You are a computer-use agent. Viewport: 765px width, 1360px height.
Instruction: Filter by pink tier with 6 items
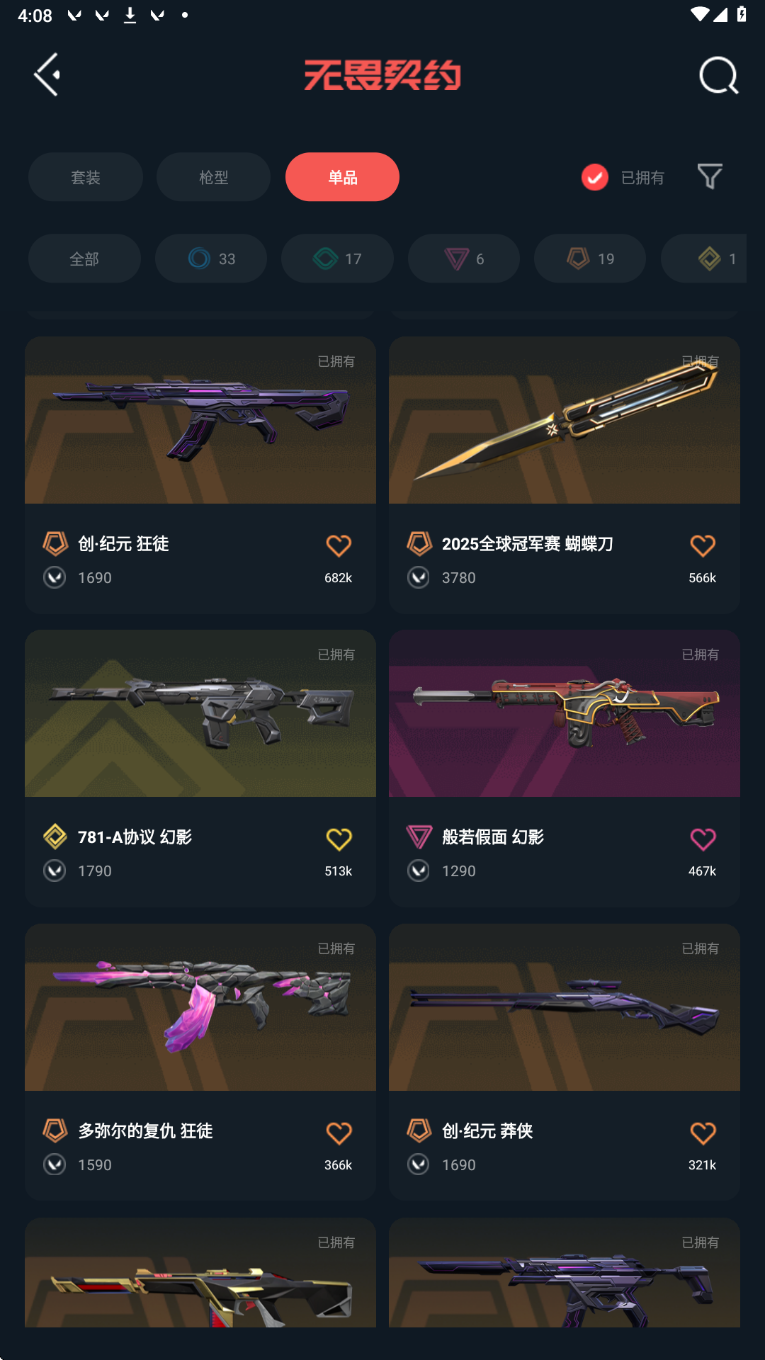[x=464, y=259]
